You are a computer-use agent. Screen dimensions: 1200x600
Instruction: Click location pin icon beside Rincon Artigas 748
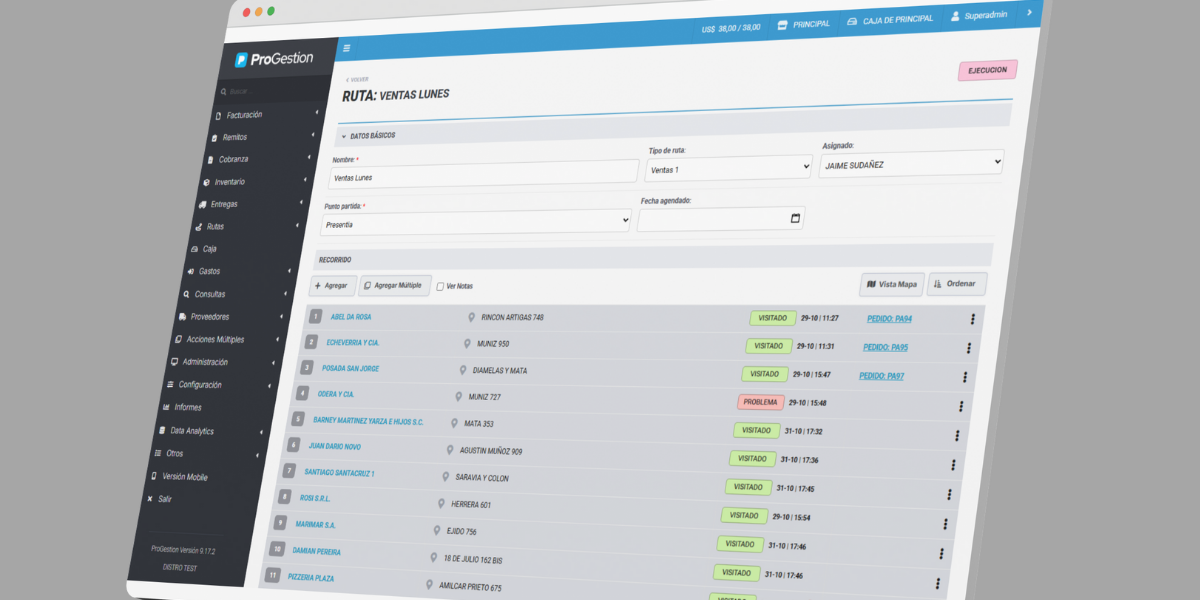pos(471,317)
